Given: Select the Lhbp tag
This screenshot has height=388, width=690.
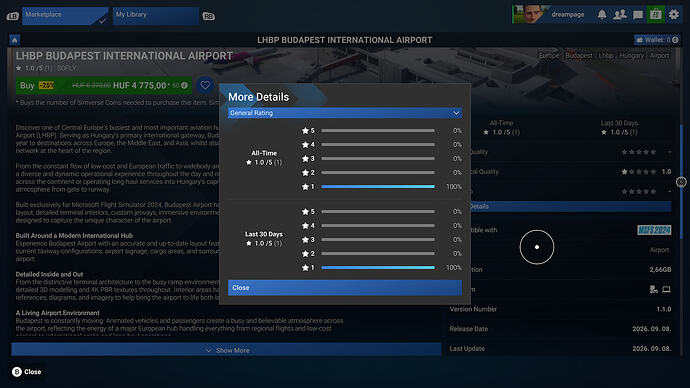Looking at the screenshot, I should pos(606,56).
